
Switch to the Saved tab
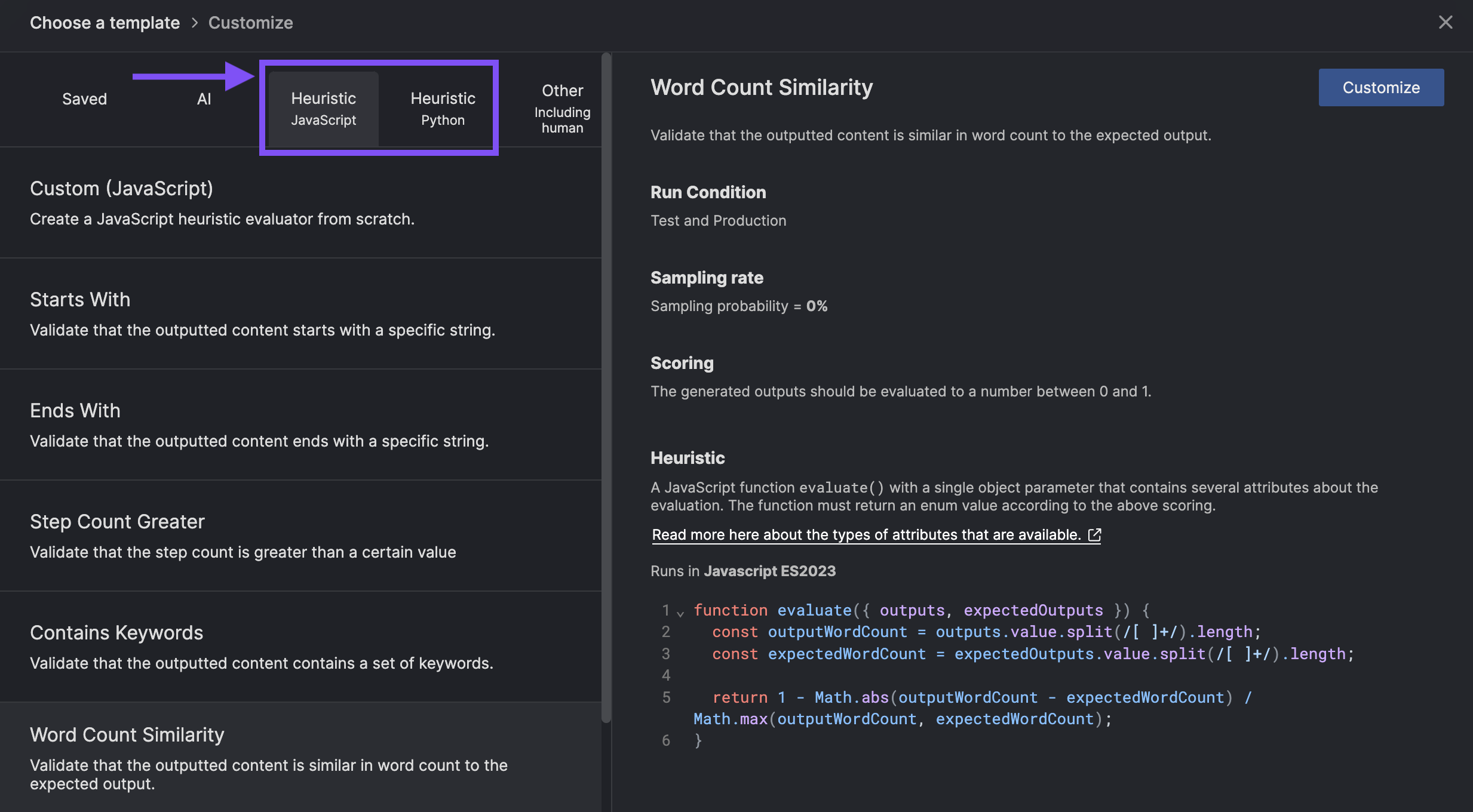[84, 99]
